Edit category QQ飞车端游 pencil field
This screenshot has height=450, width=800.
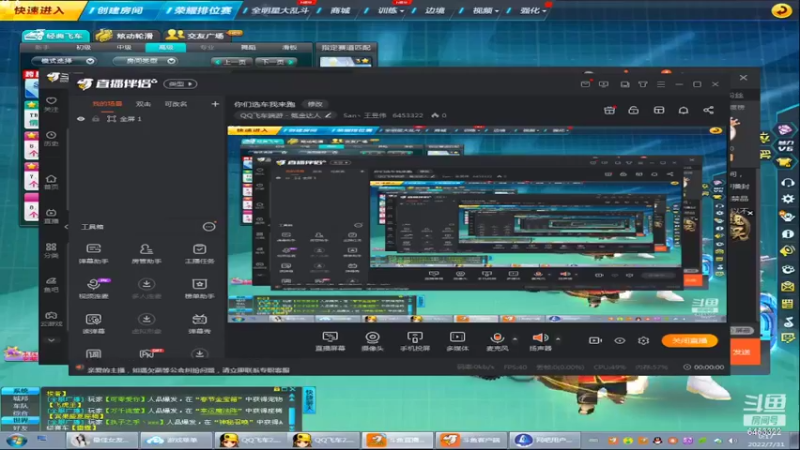click(285, 115)
